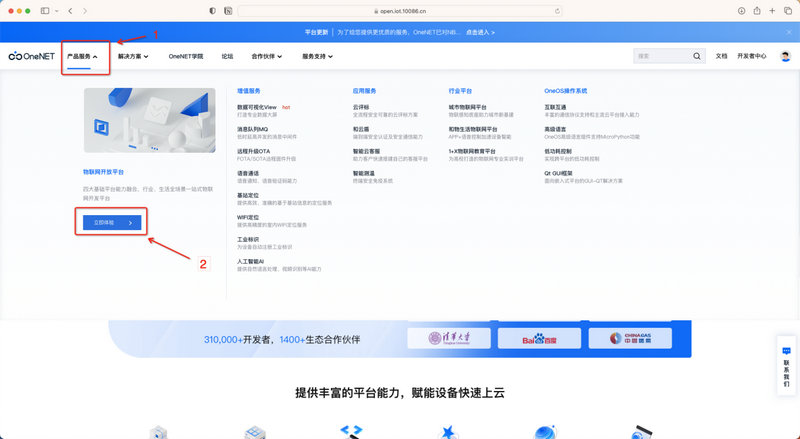The image size is (800, 439).
Task: Open 1+X物联网教育平台 entry
Action: [472, 151]
